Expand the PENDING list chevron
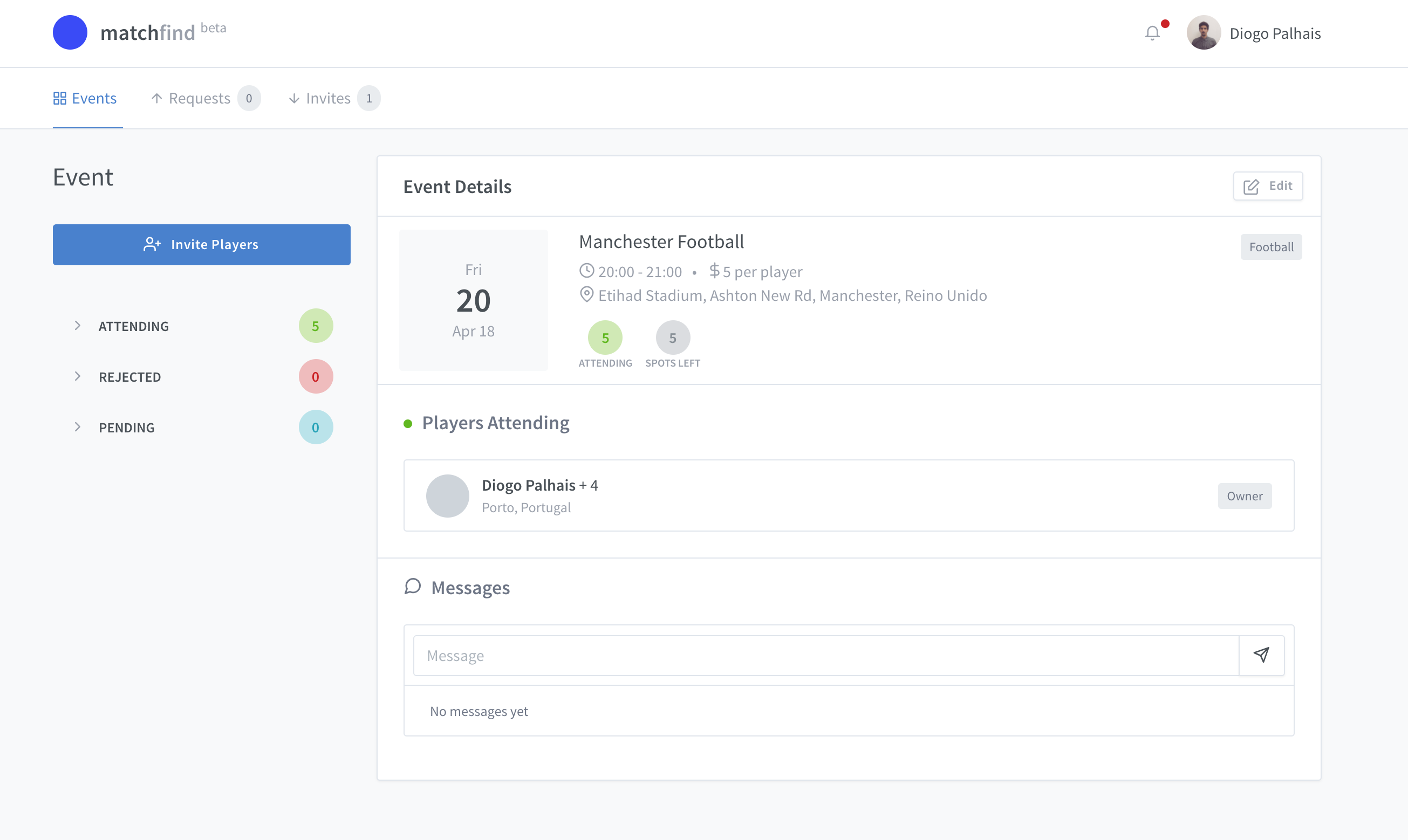The height and width of the screenshot is (840, 1408). 78,427
